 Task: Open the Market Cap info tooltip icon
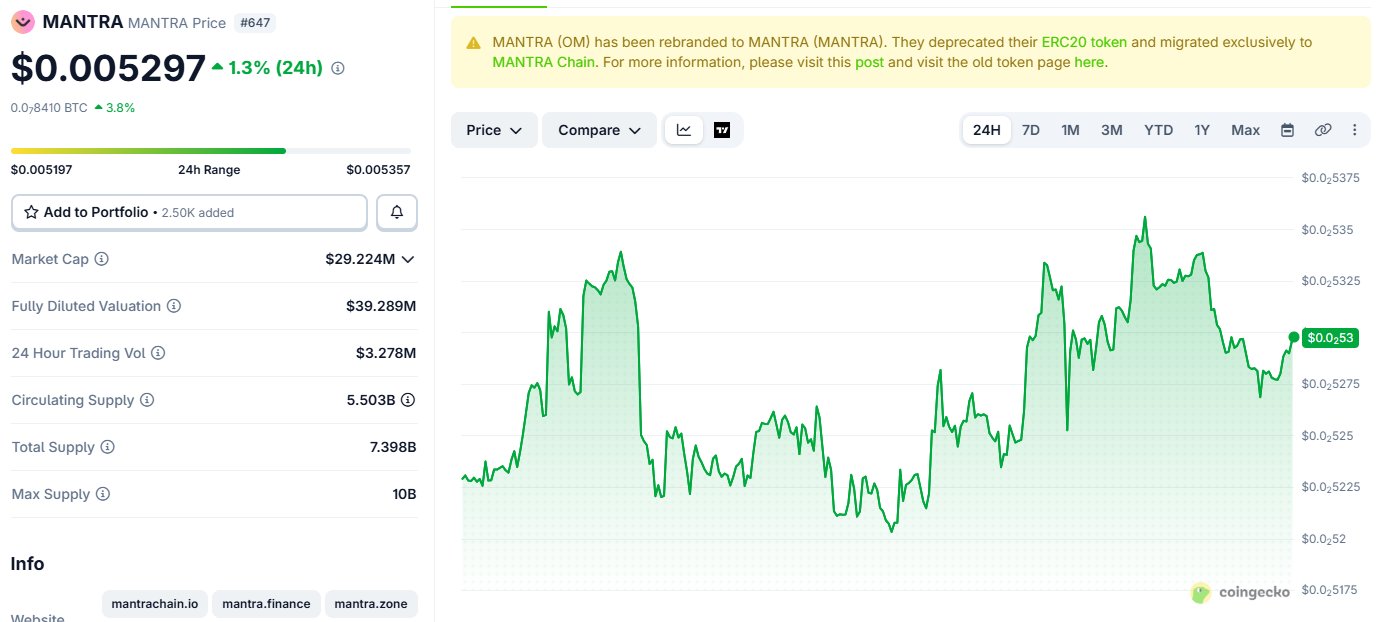101,259
